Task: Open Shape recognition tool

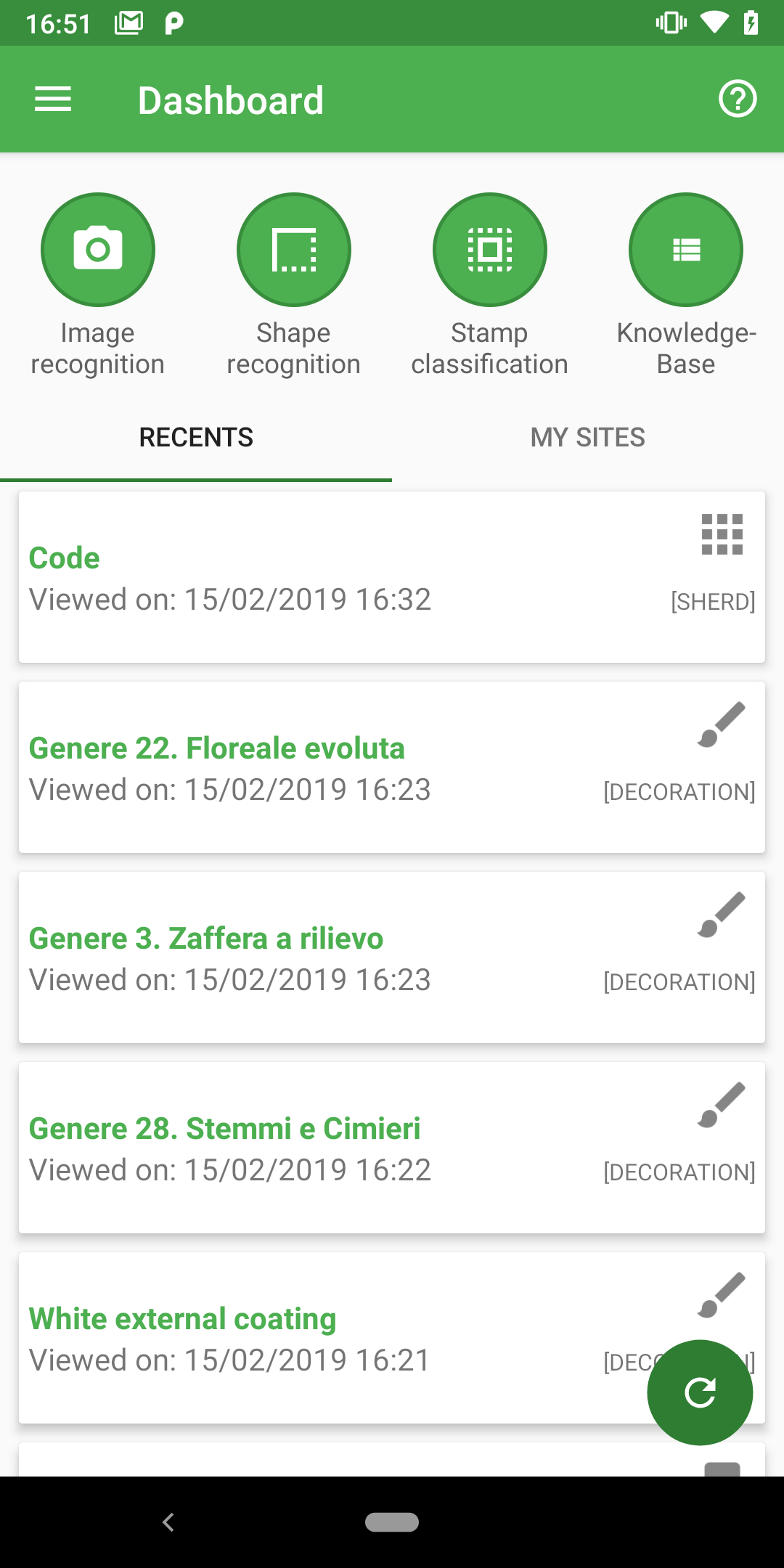Action: pyautogui.click(x=294, y=250)
